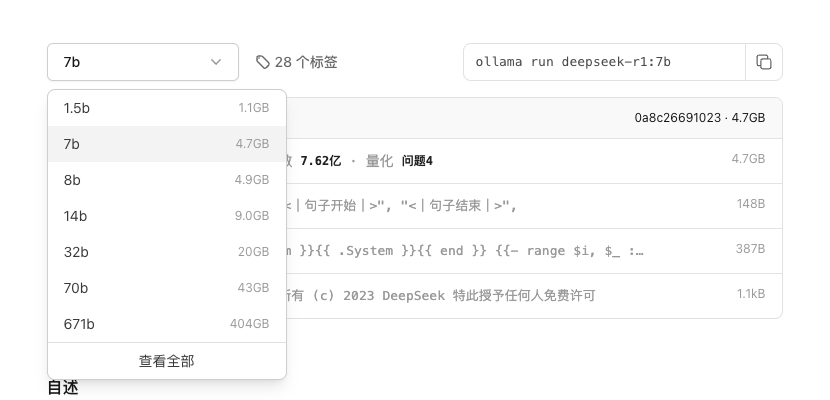Click the chevron arrow in model selector
Viewport: 830px width, 400px height.
tap(216, 62)
